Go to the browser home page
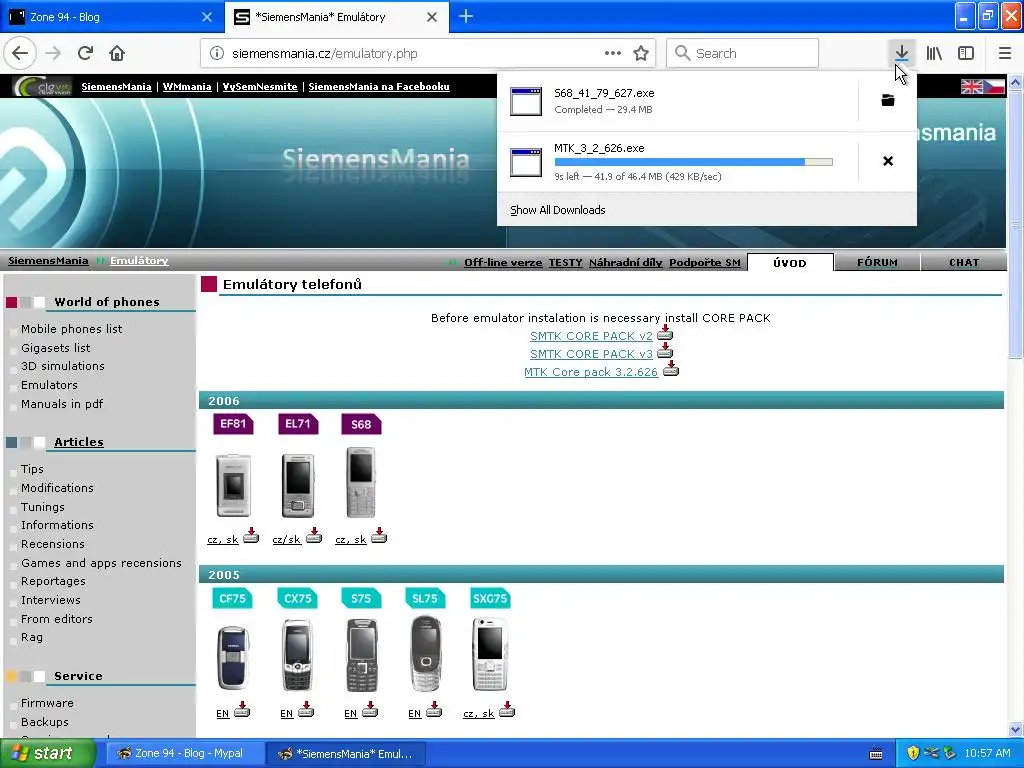This screenshot has height=768, width=1024. point(117,53)
